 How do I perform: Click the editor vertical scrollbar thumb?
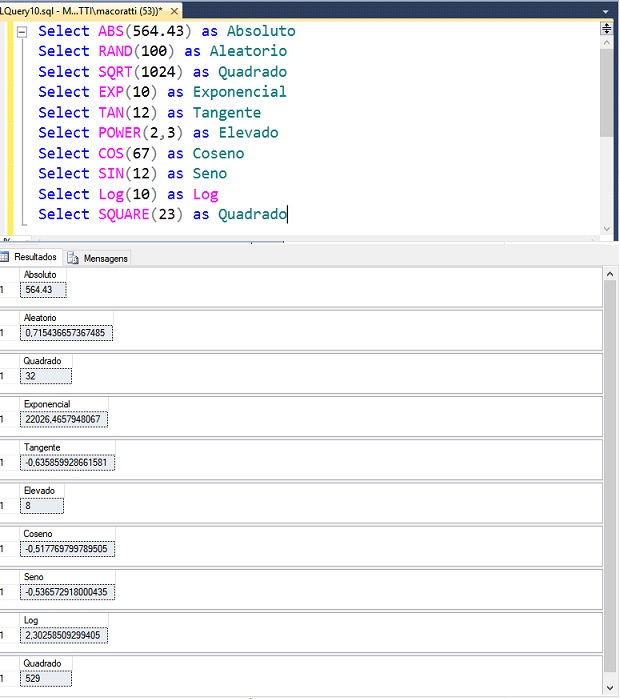point(606,93)
